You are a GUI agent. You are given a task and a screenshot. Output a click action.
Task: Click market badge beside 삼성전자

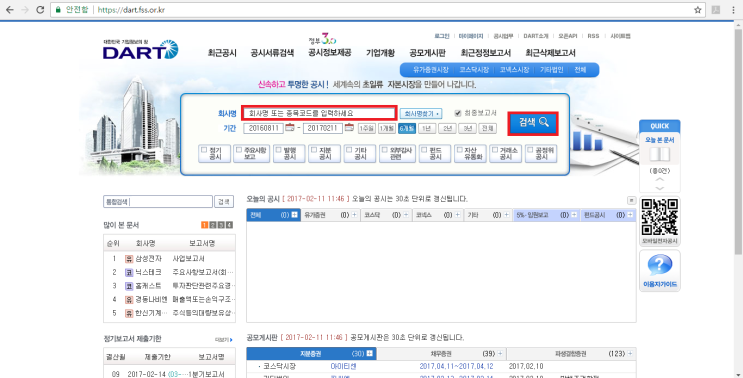129,259
